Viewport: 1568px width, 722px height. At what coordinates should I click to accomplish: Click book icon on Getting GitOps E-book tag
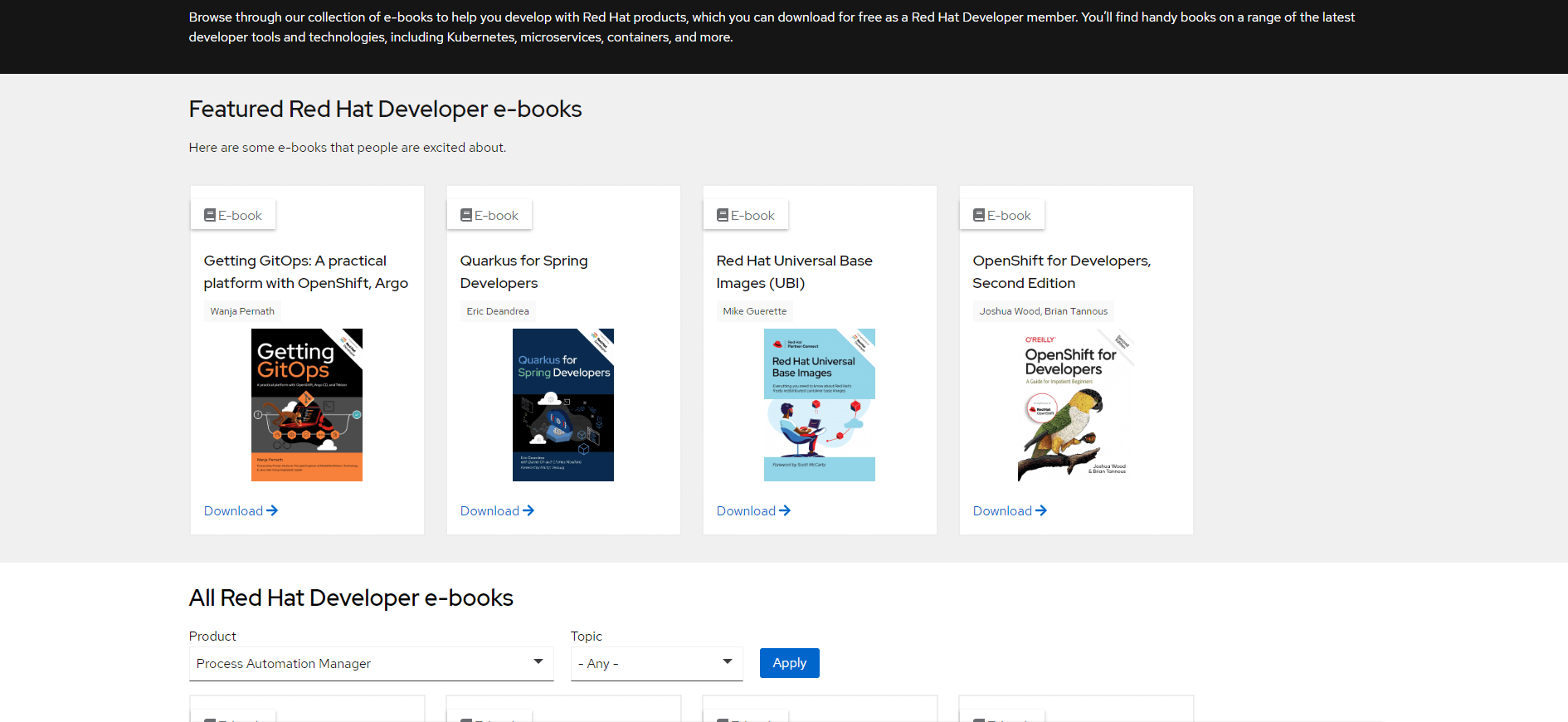click(x=210, y=216)
